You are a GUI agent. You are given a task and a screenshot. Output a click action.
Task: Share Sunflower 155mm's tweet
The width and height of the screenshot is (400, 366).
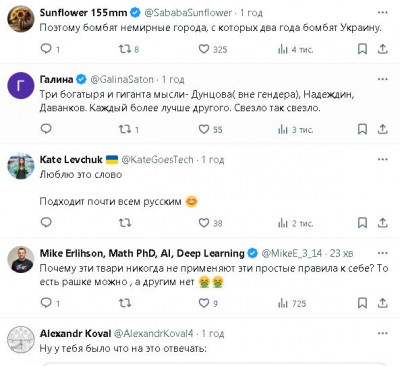pyautogui.click(x=382, y=49)
